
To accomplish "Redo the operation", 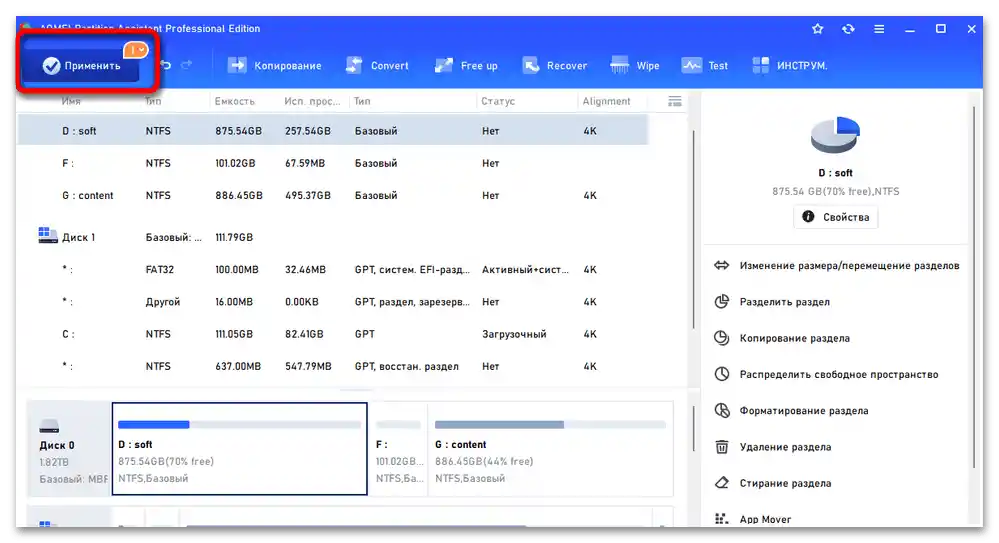I will point(187,65).
